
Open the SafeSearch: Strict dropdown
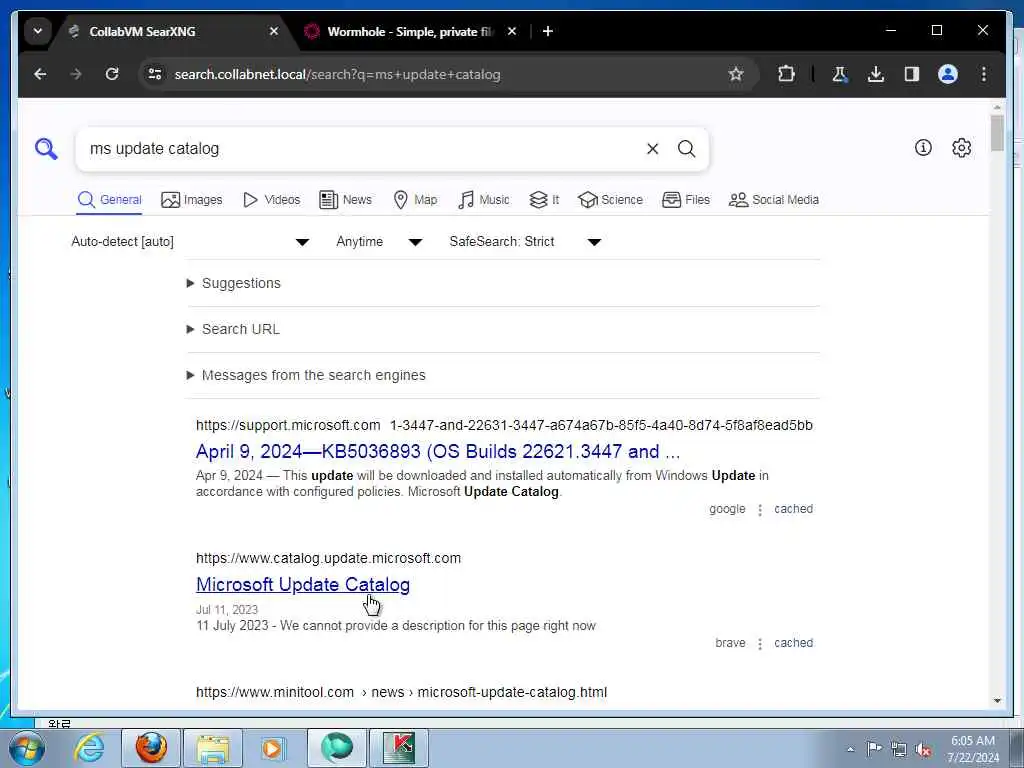(x=525, y=242)
